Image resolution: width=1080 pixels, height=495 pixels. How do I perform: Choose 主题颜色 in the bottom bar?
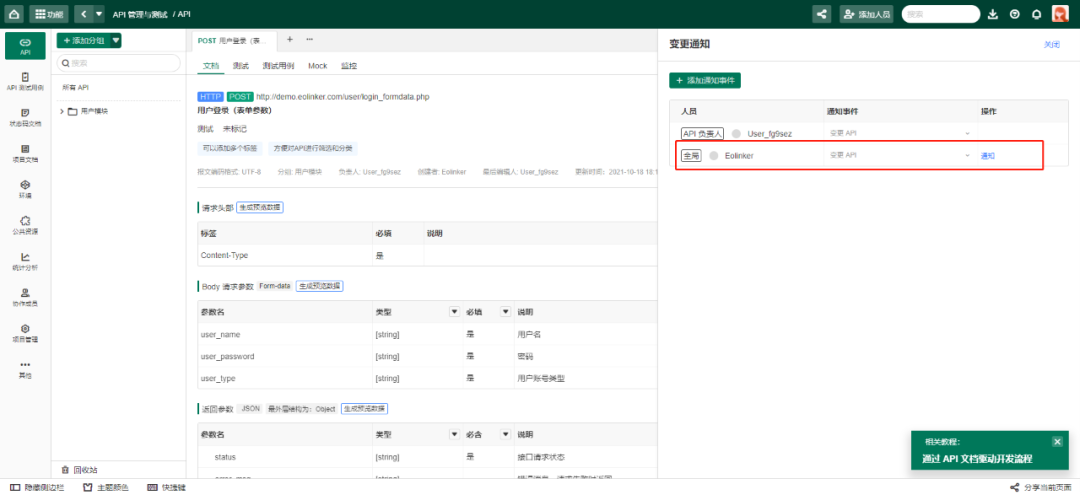107,487
